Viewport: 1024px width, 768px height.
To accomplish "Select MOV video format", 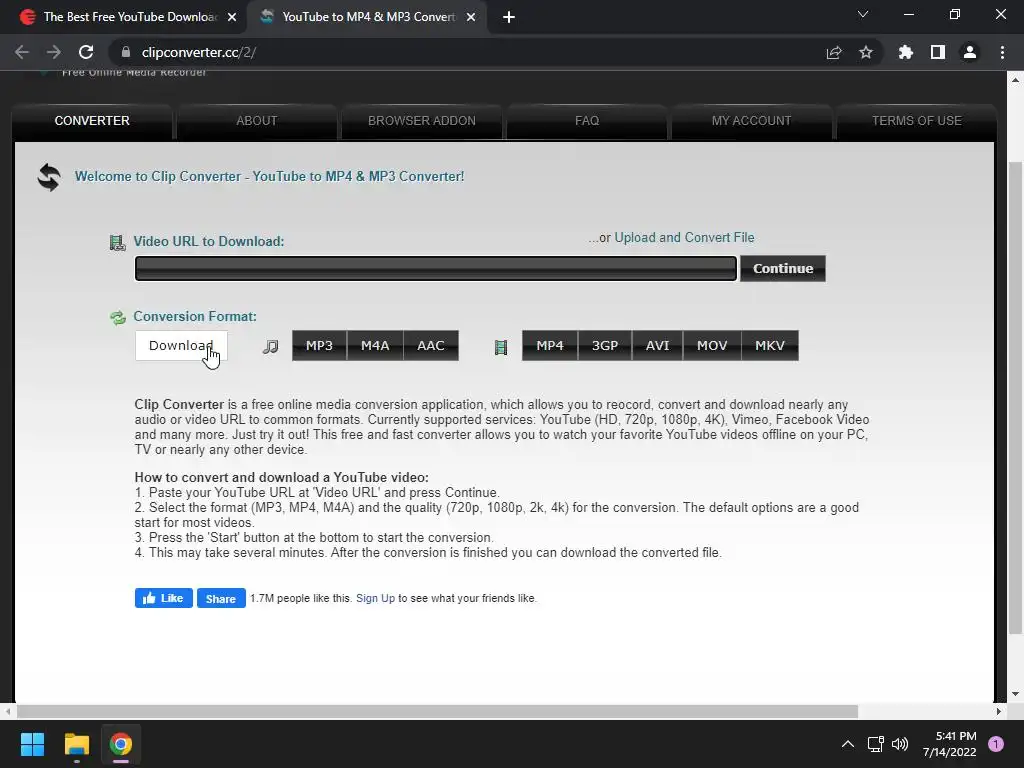I will 712,345.
